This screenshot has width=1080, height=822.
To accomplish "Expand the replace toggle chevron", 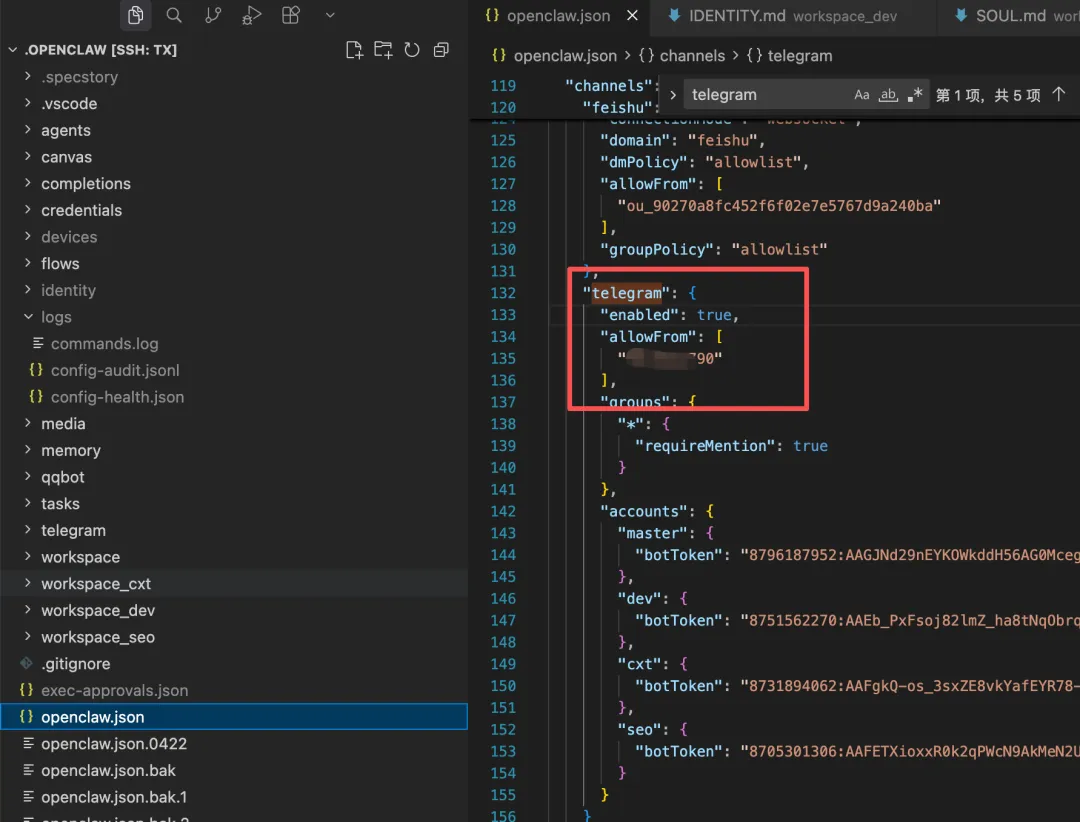I will (x=673, y=95).
